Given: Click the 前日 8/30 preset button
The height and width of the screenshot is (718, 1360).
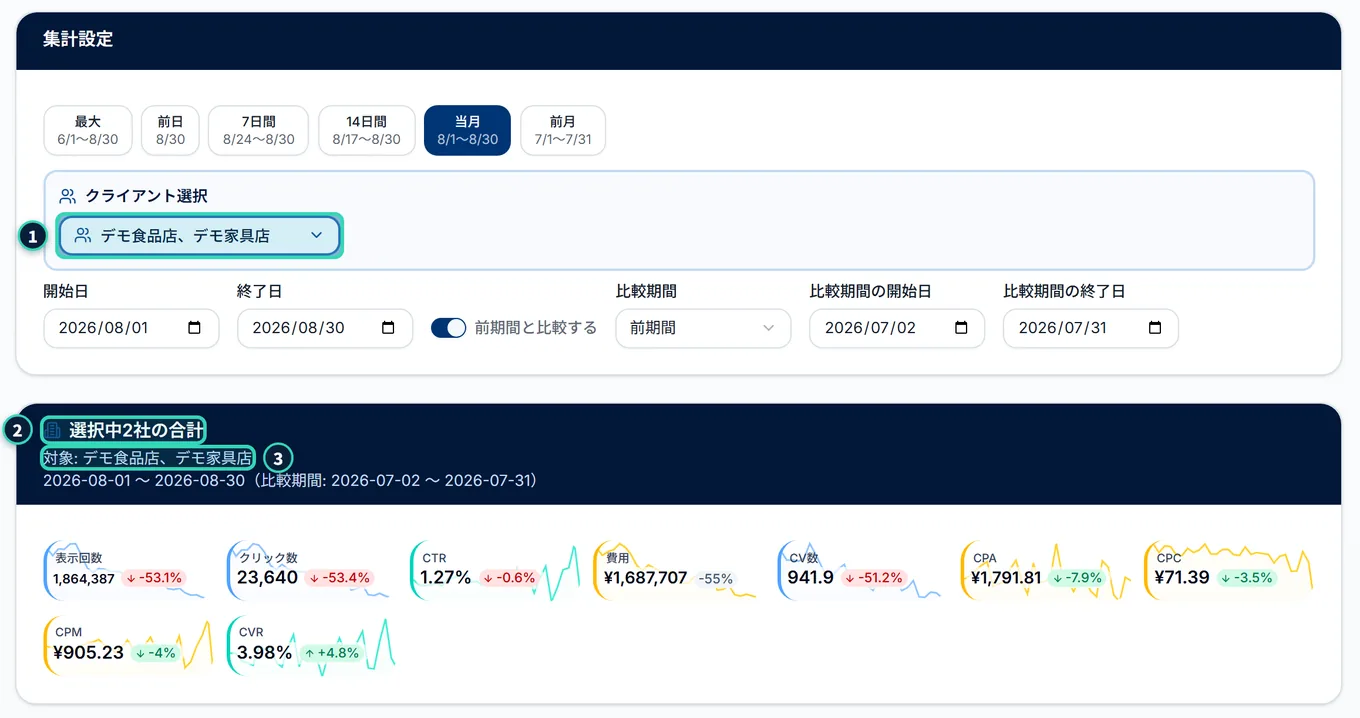Looking at the screenshot, I should pos(170,131).
